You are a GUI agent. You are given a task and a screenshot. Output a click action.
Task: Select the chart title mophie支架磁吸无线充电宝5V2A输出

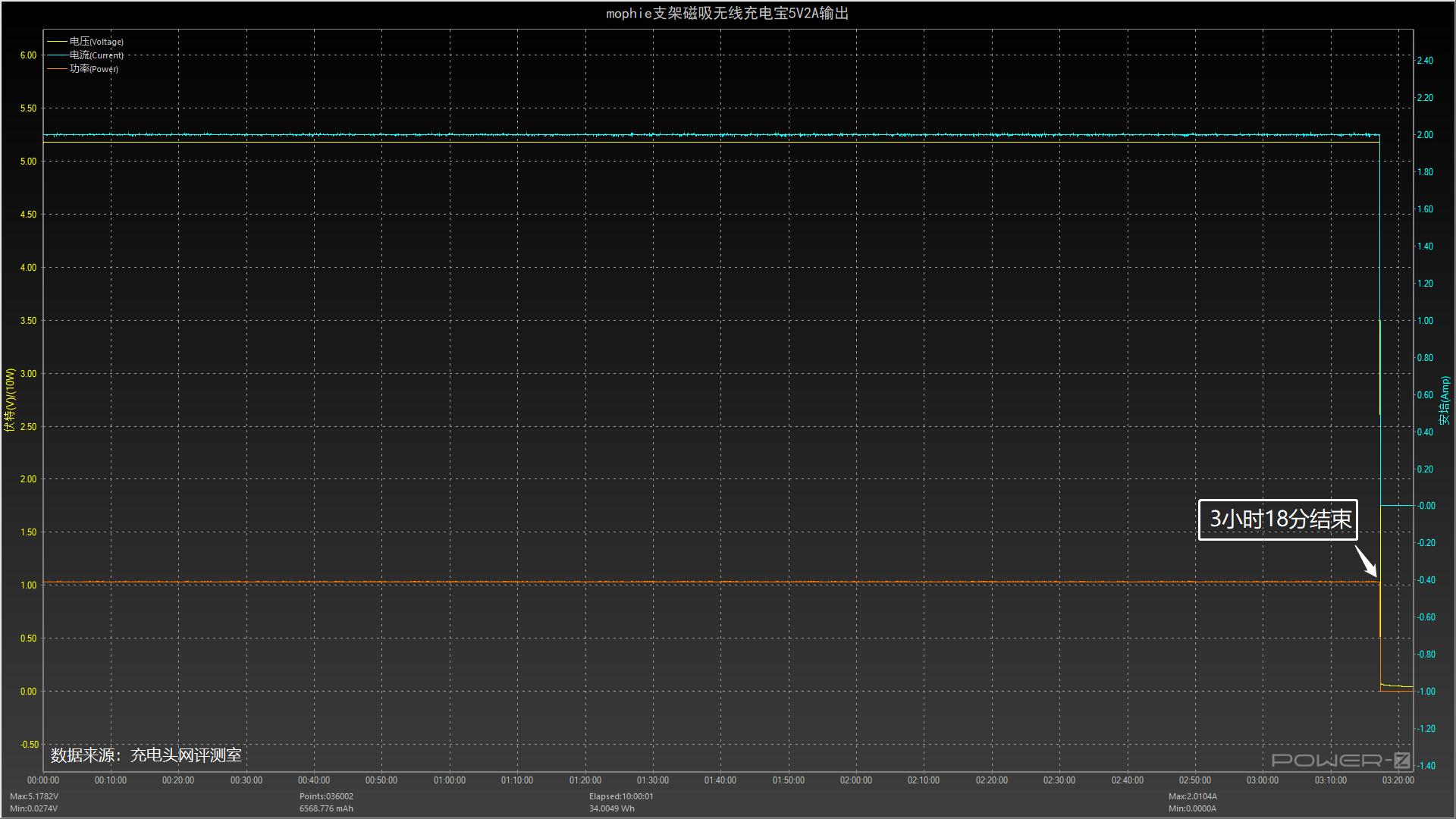point(726,13)
